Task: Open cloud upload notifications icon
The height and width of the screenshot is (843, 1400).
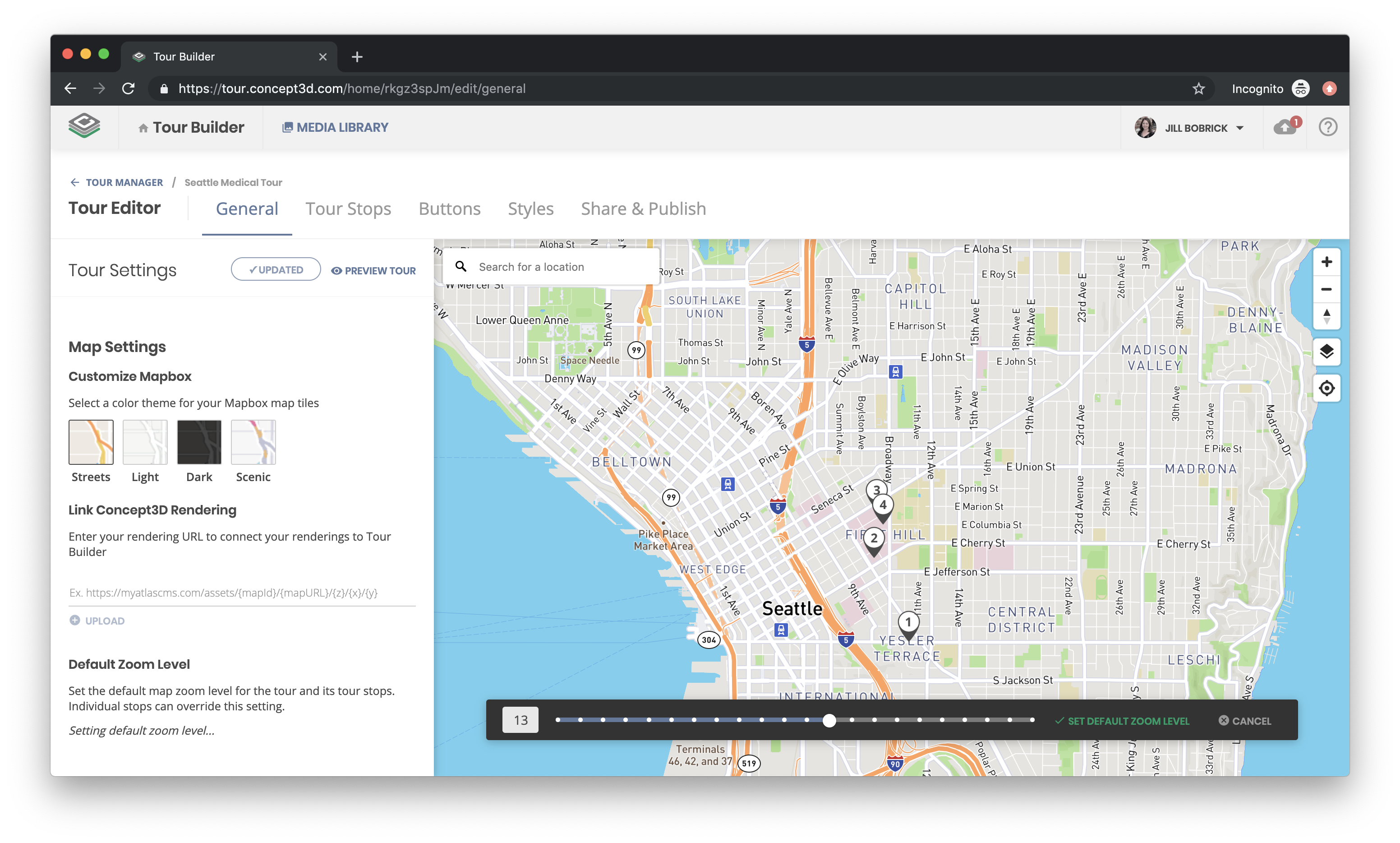Action: click(1286, 126)
